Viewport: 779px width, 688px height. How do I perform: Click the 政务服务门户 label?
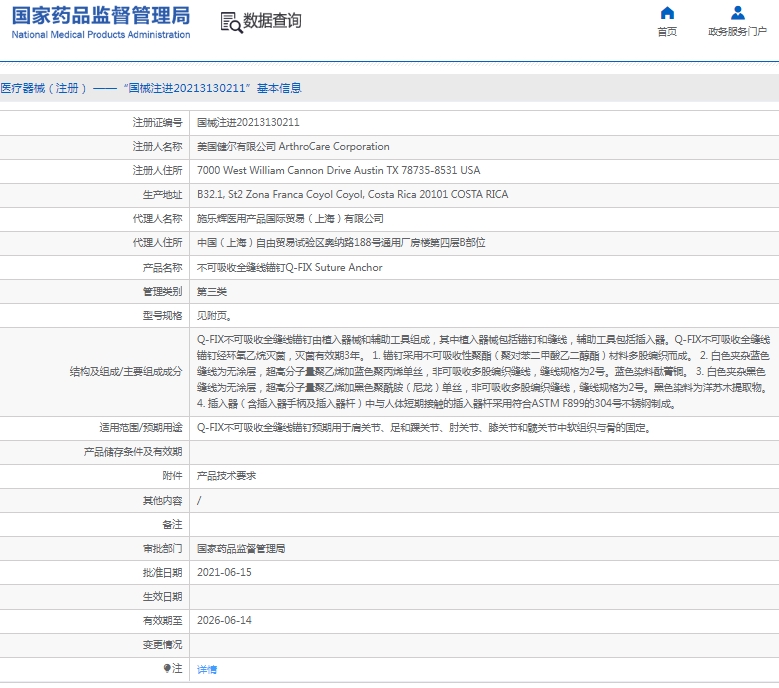(737, 32)
